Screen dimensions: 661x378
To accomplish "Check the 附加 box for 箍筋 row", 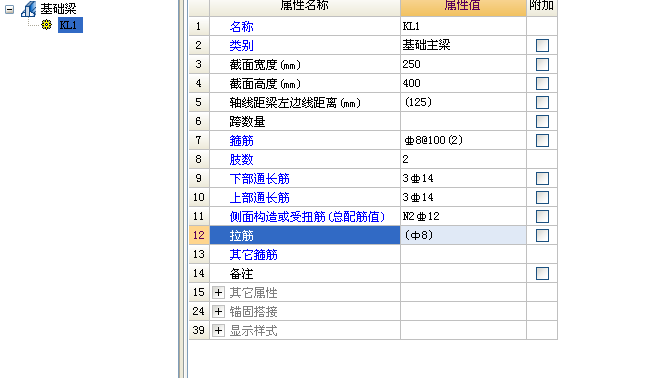I will (542, 140).
